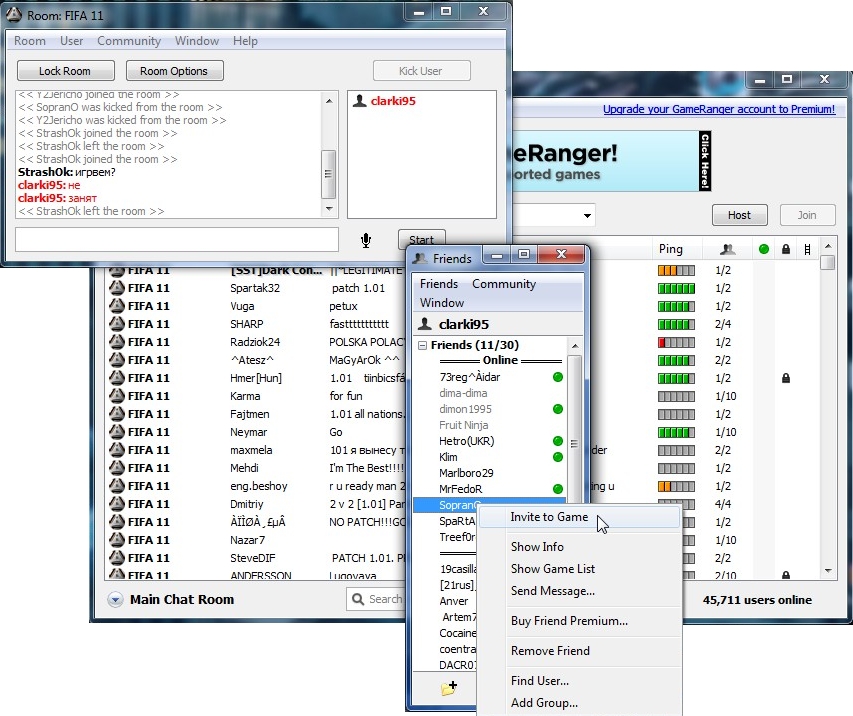Image resolution: width=853 pixels, height=716 pixels.
Task: Click green online dot next to 73reg^Àidar
Action: point(558,377)
